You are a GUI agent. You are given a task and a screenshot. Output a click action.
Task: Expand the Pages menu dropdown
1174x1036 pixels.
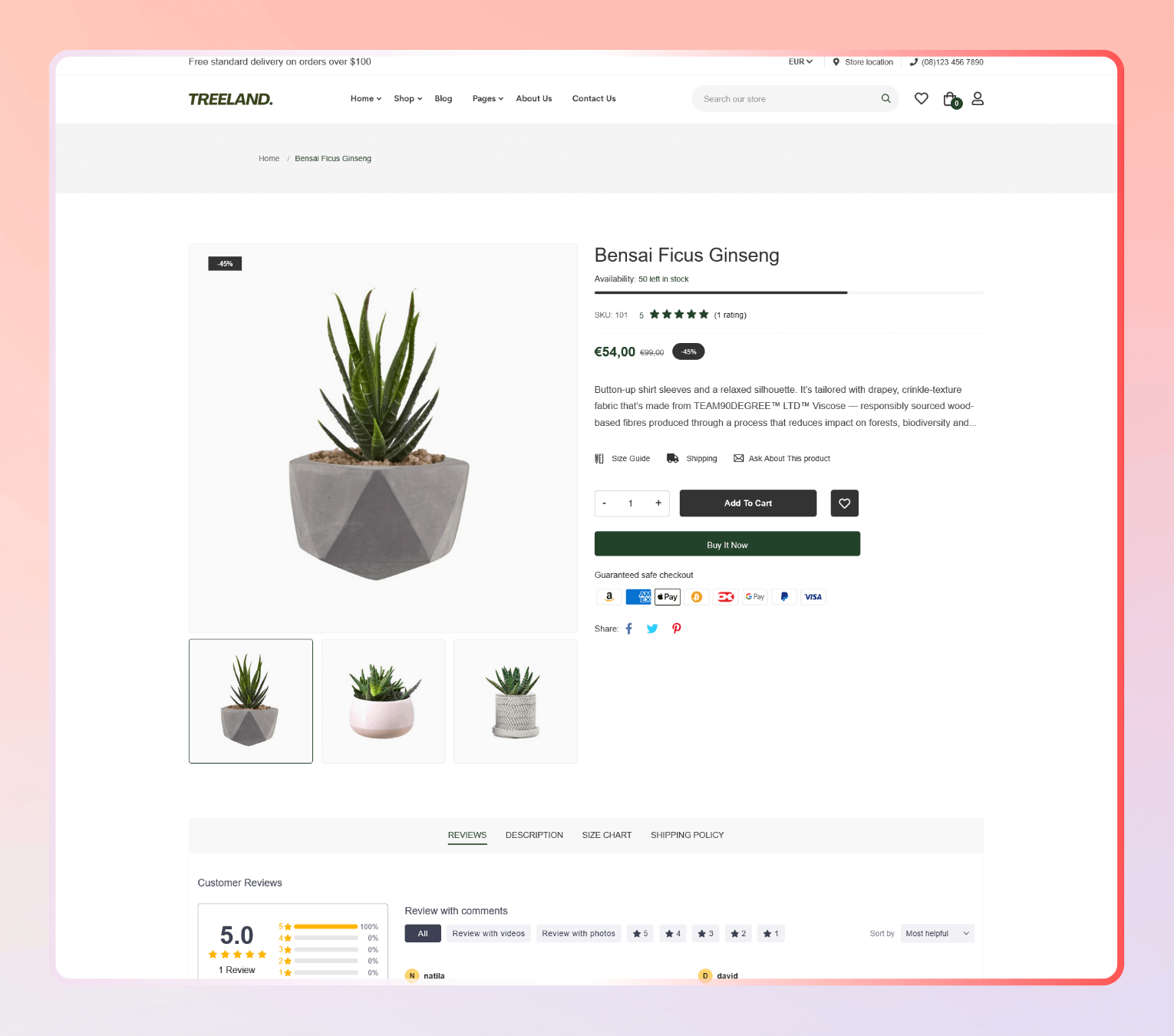coord(488,99)
